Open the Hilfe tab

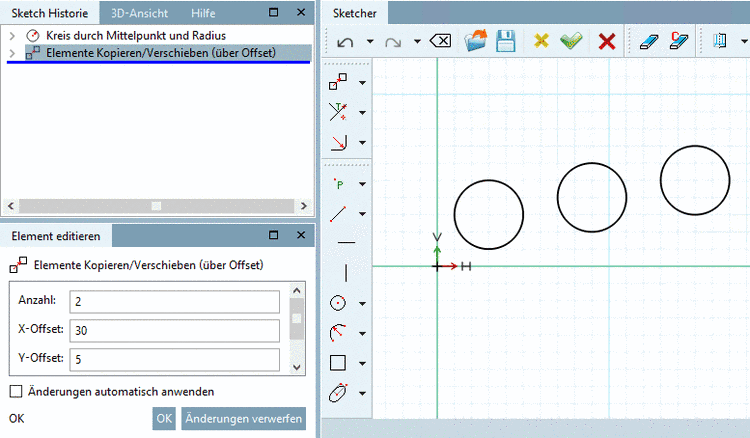tap(203, 13)
